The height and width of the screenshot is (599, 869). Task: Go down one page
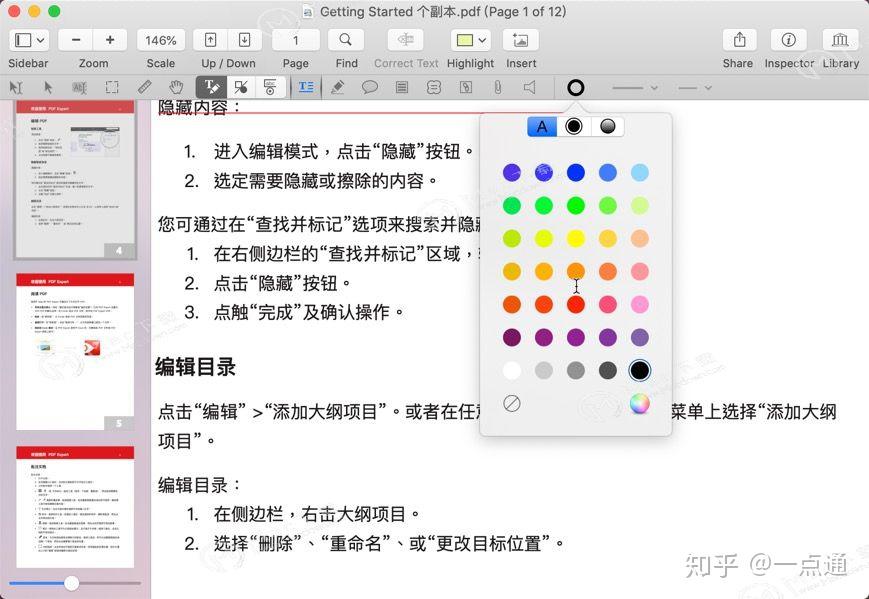(x=244, y=40)
